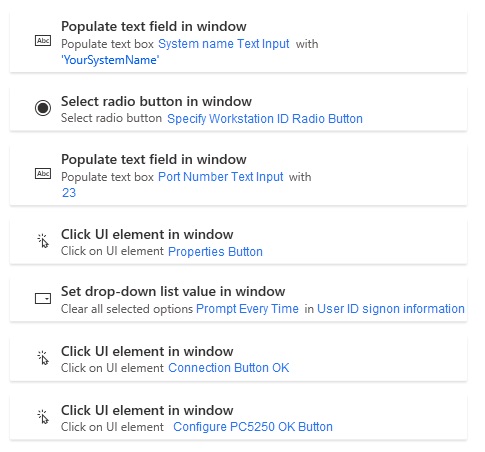The width and height of the screenshot is (485, 452).
Task: Click the radio button action icon
Action: [x=43, y=108]
